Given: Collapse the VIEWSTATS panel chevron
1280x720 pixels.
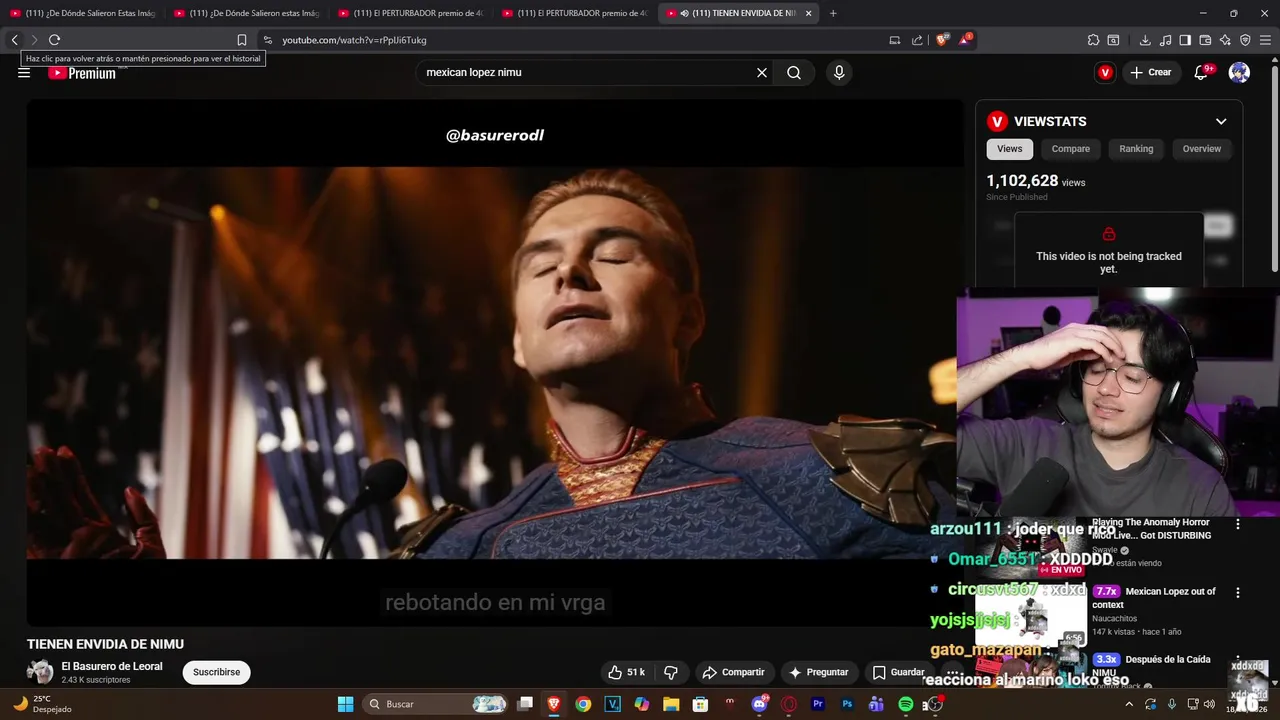Looking at the screenshot, I should pyautogui.click(x=1221, y=121).
